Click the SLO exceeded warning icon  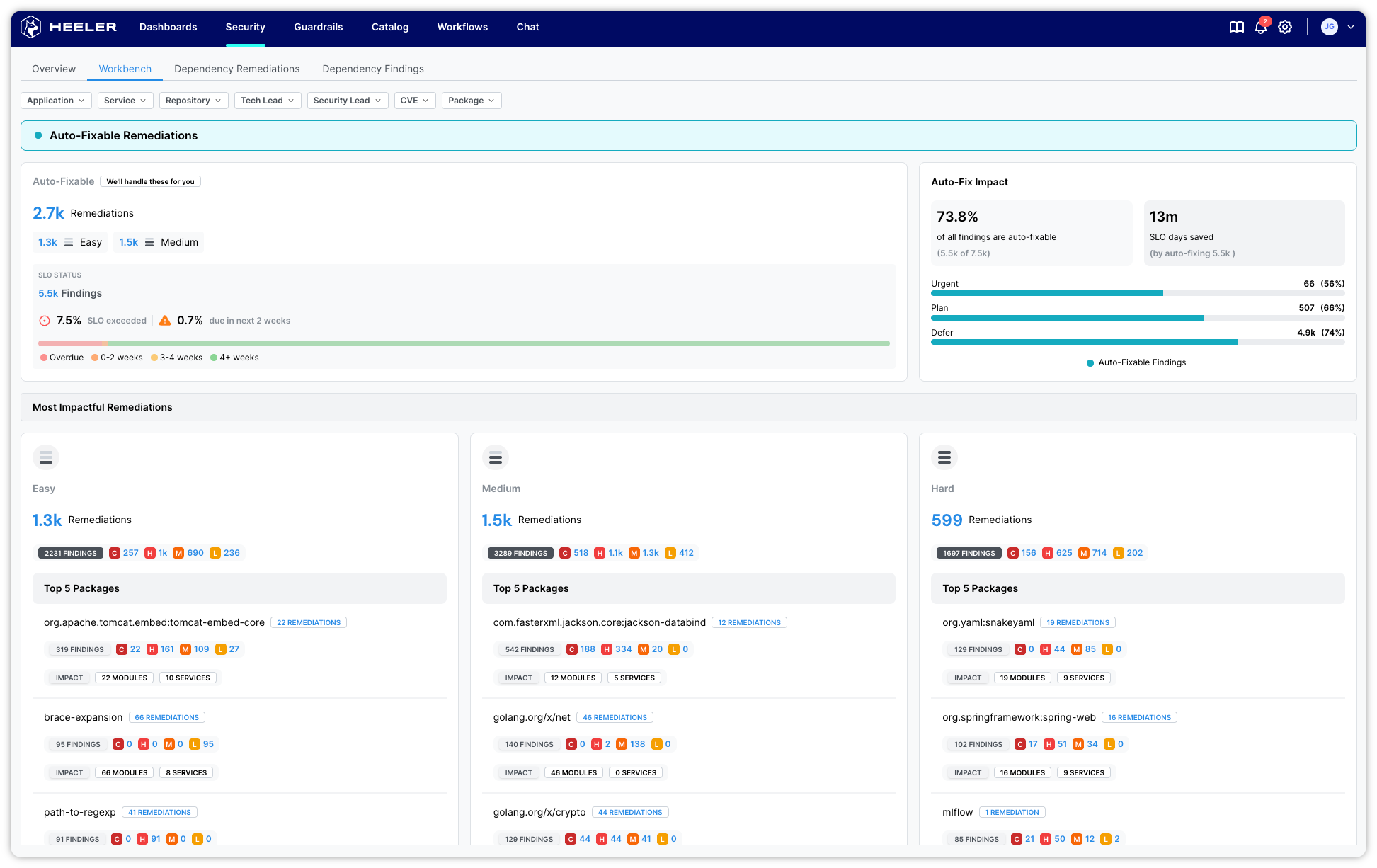pyautogui.click(x=45, y=321)
